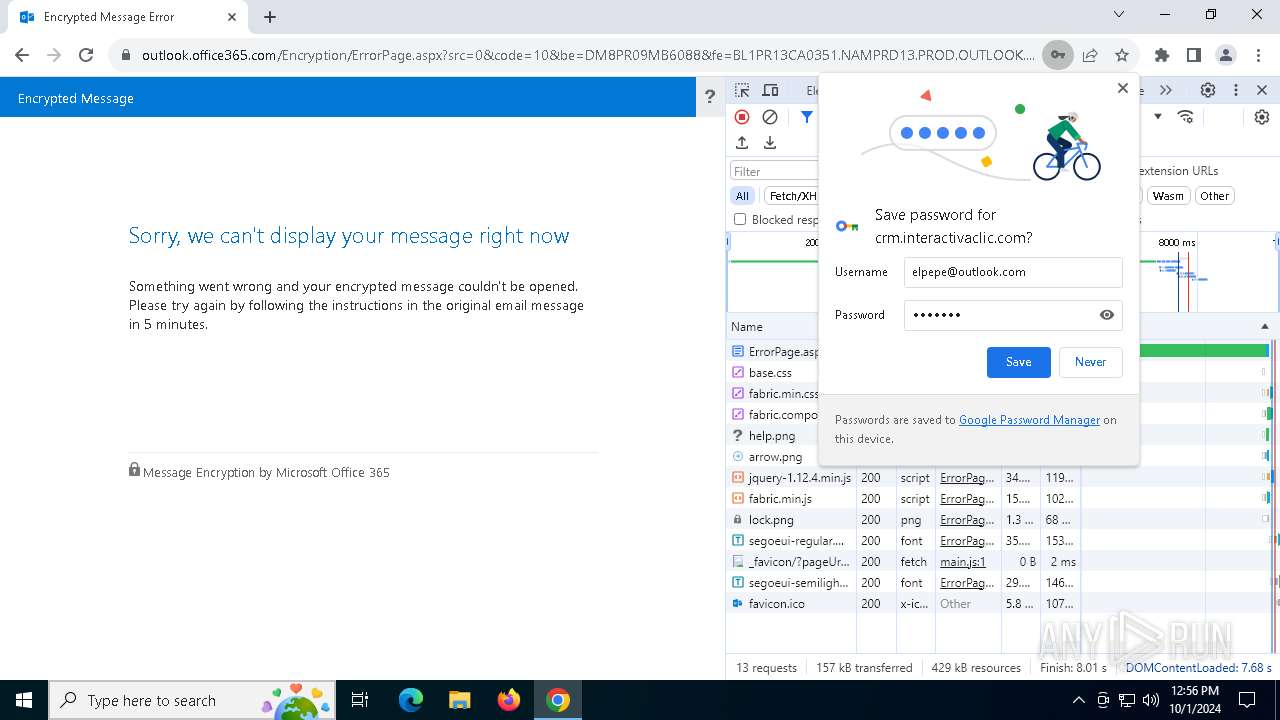This screenshot has width=1280, height=720.
Task: Open ErrorPag initiator link for lock.png
Action: point(967,520)
